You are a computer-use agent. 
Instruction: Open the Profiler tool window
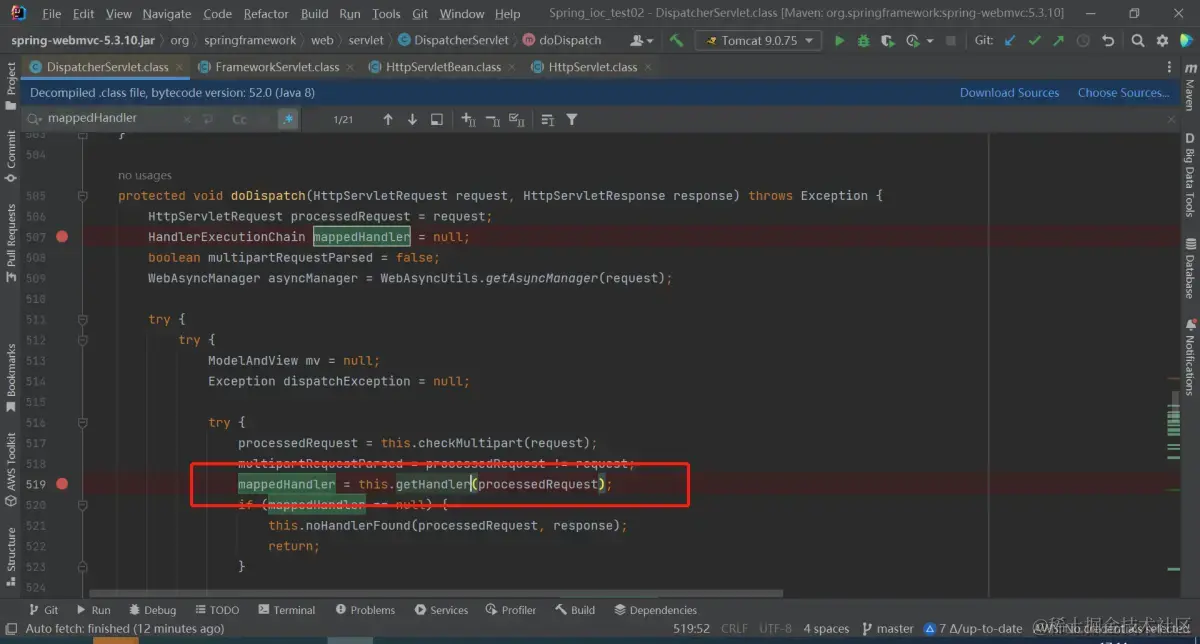[x=511, y=610]
